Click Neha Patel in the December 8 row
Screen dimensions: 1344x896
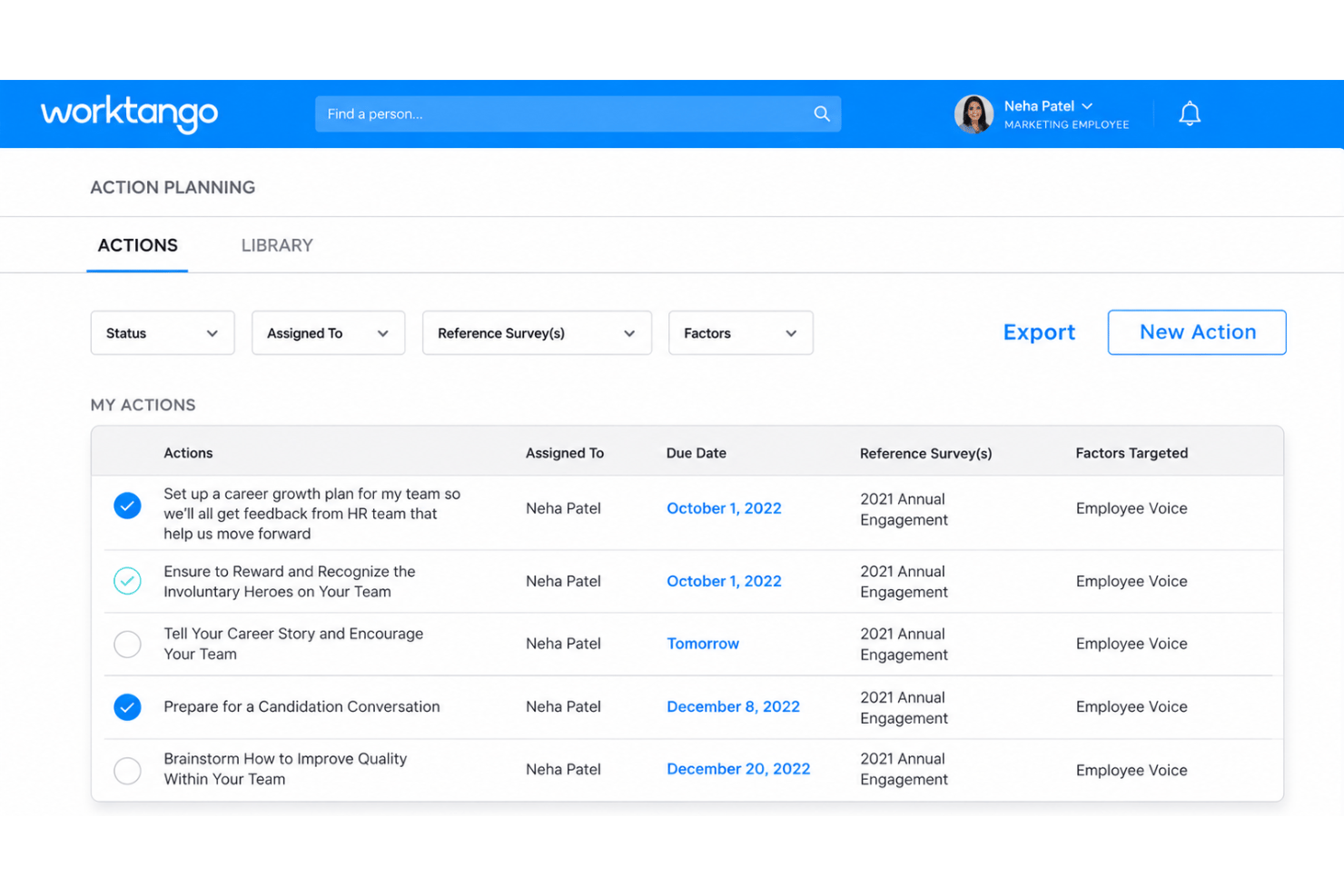coord(563,706)
